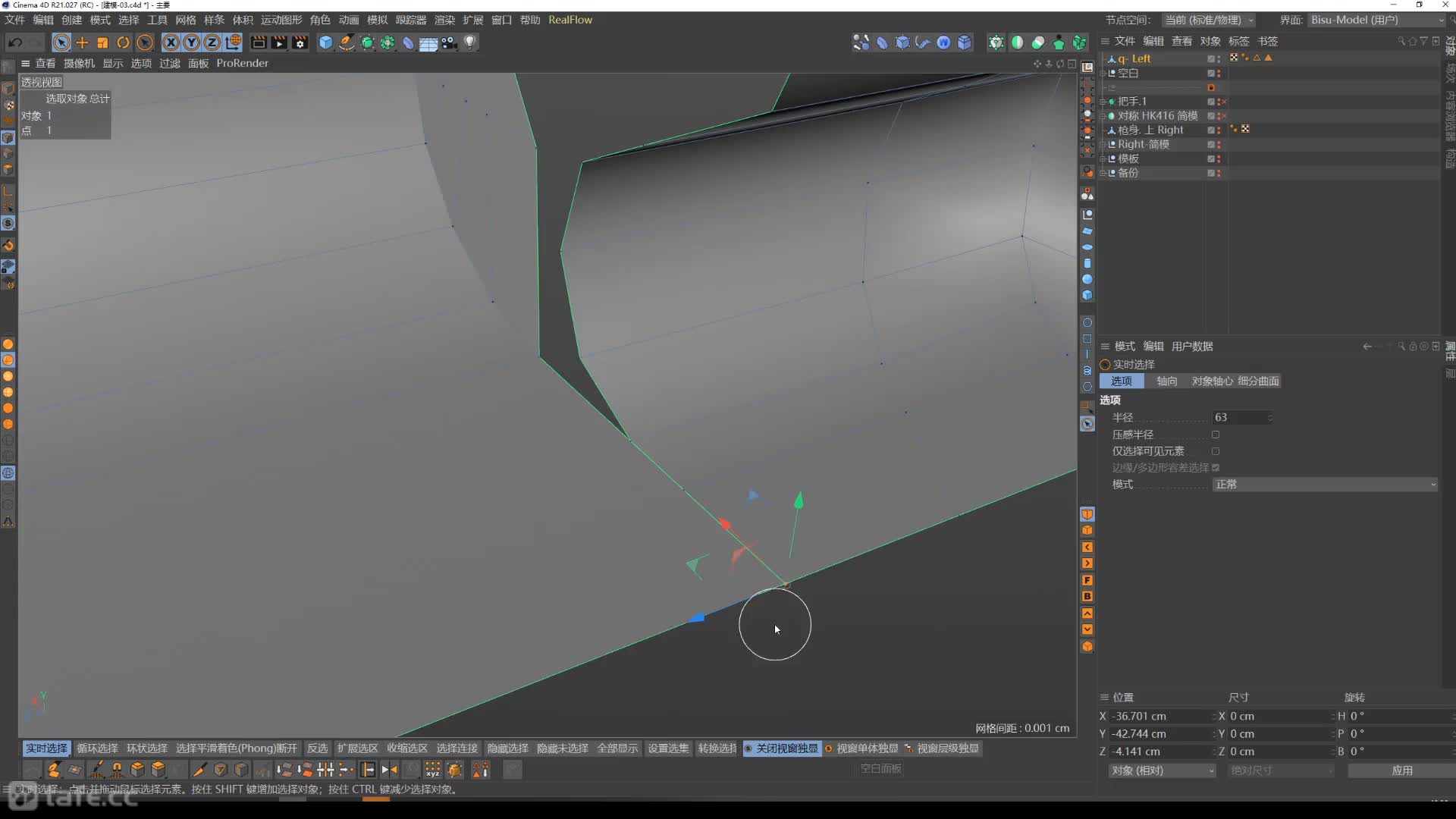Toggle 备份 object layer checkbox
This screenshot has width=1456, height=819.
click(1211, 174)
